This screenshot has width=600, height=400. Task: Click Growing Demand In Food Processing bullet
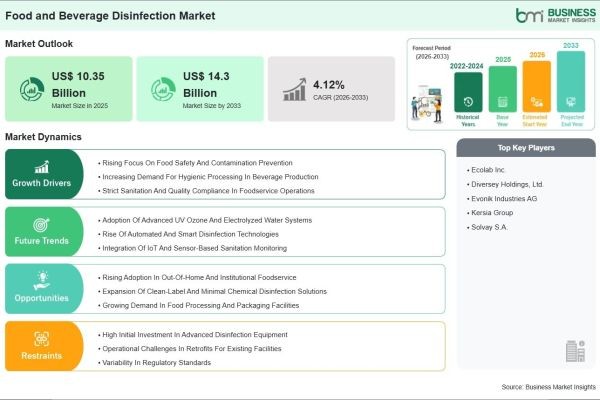pos(201,305)
